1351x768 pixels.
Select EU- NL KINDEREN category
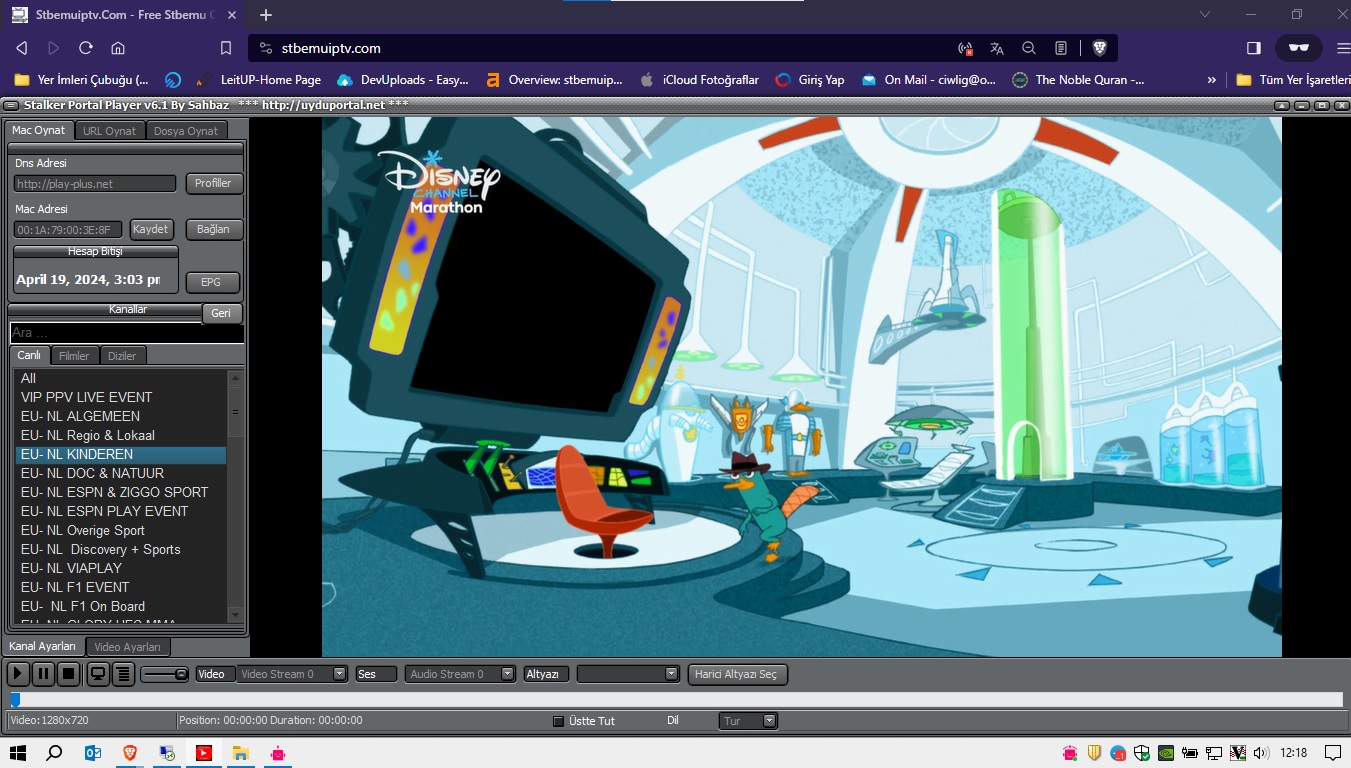tap(120, 454)
